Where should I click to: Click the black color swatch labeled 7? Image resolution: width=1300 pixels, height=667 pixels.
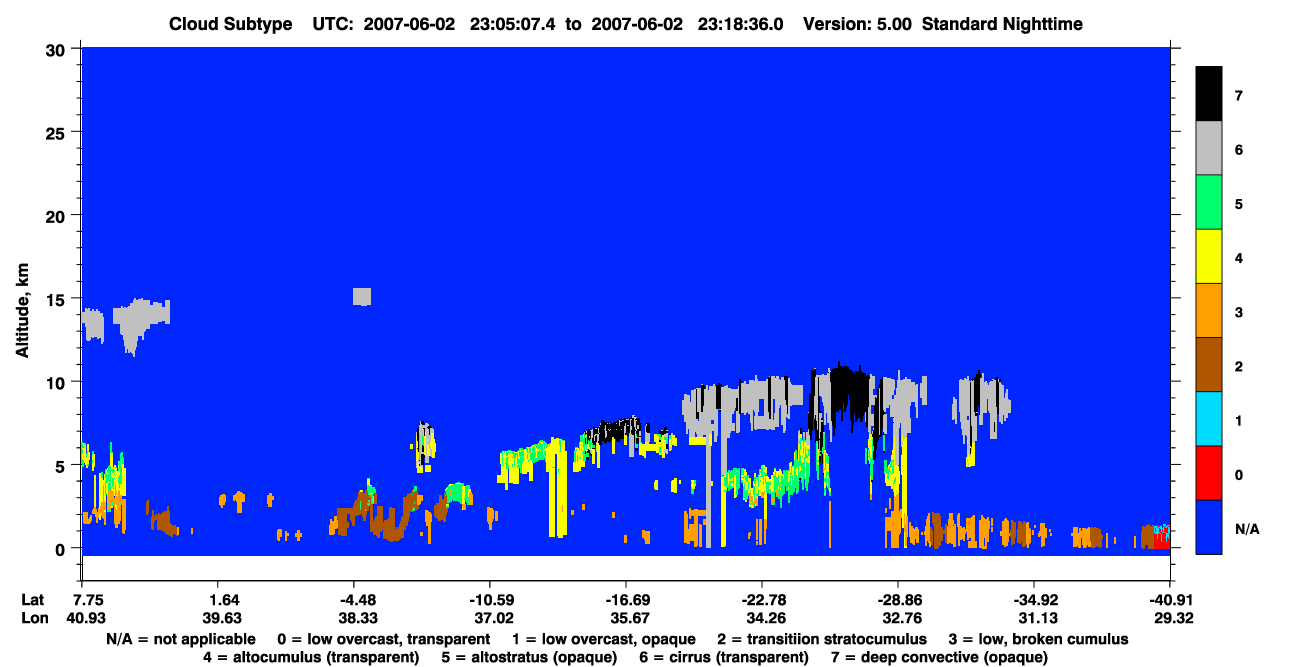point(1209,94)
